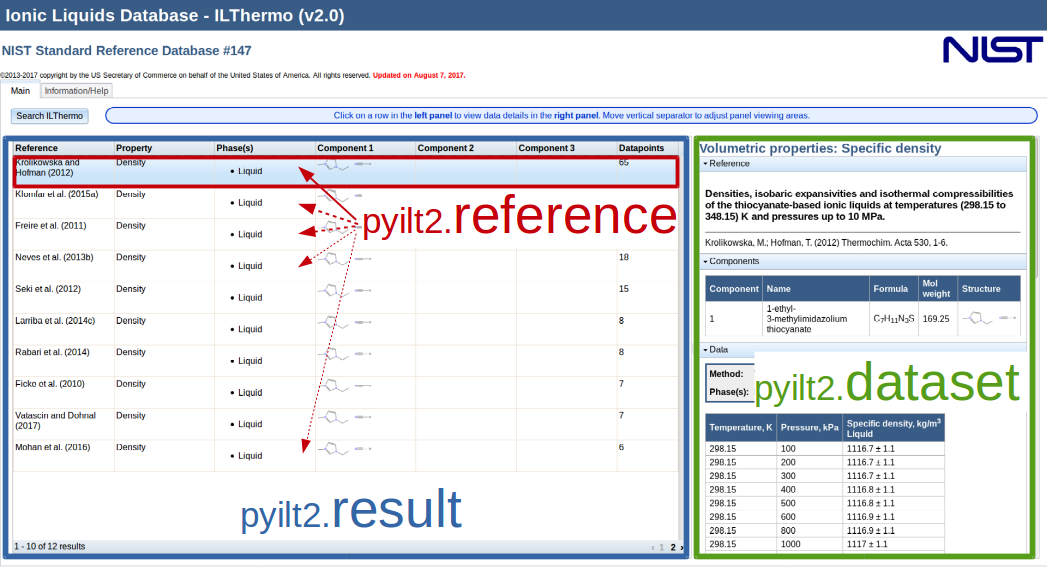
Task: Go to results page 2
Action: (672, 547)
